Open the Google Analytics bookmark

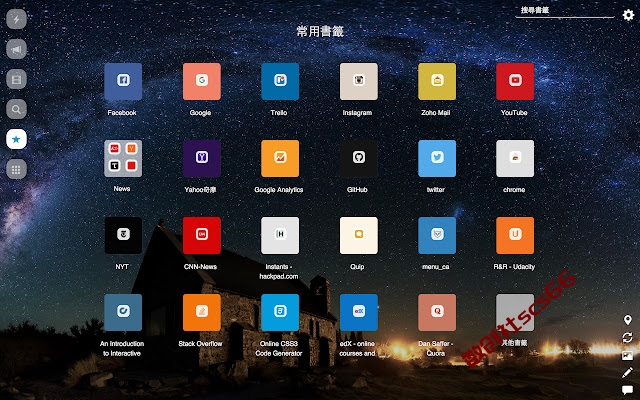coord(280,158)
